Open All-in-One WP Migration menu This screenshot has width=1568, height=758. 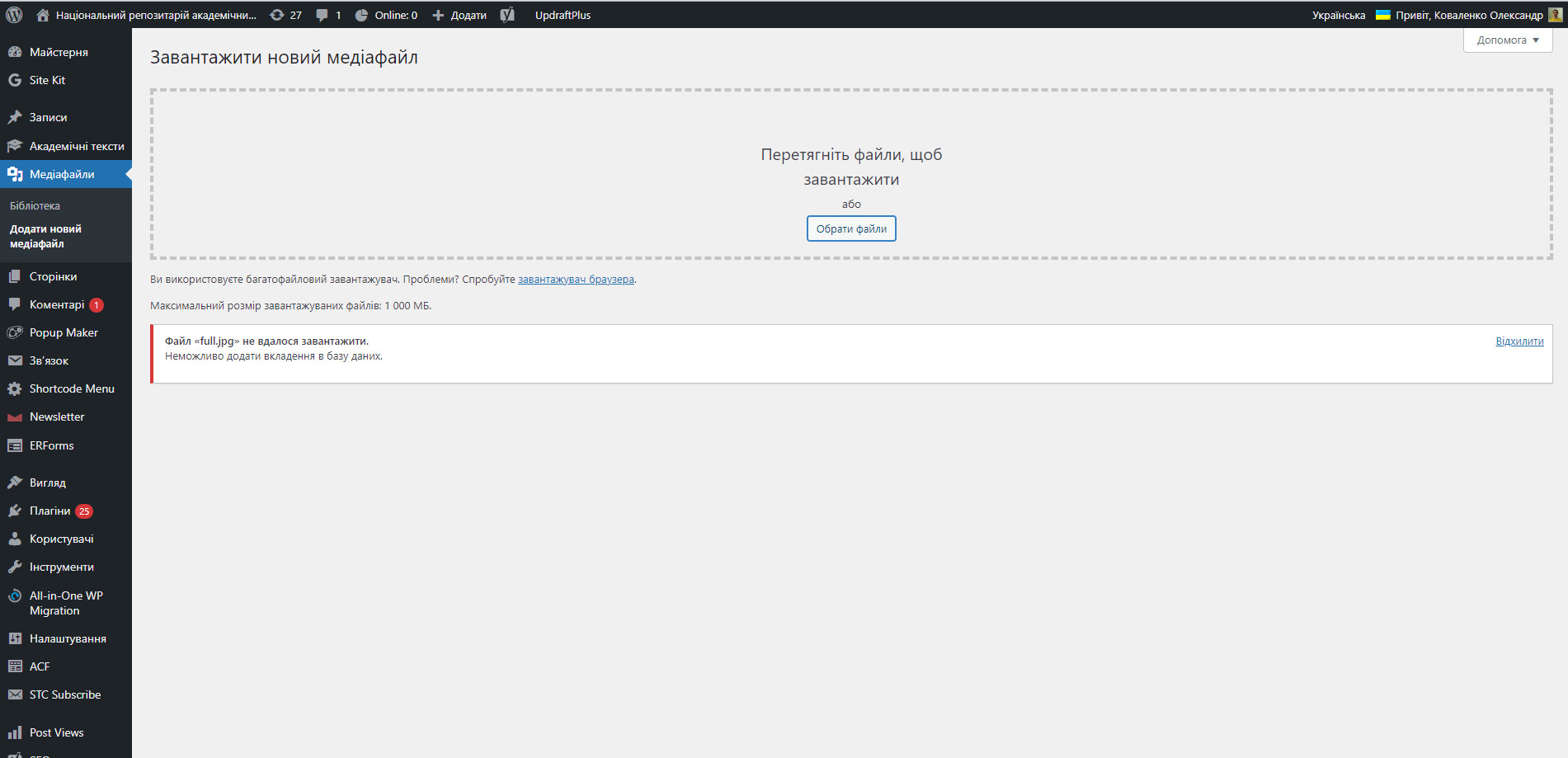pos(65,603)
